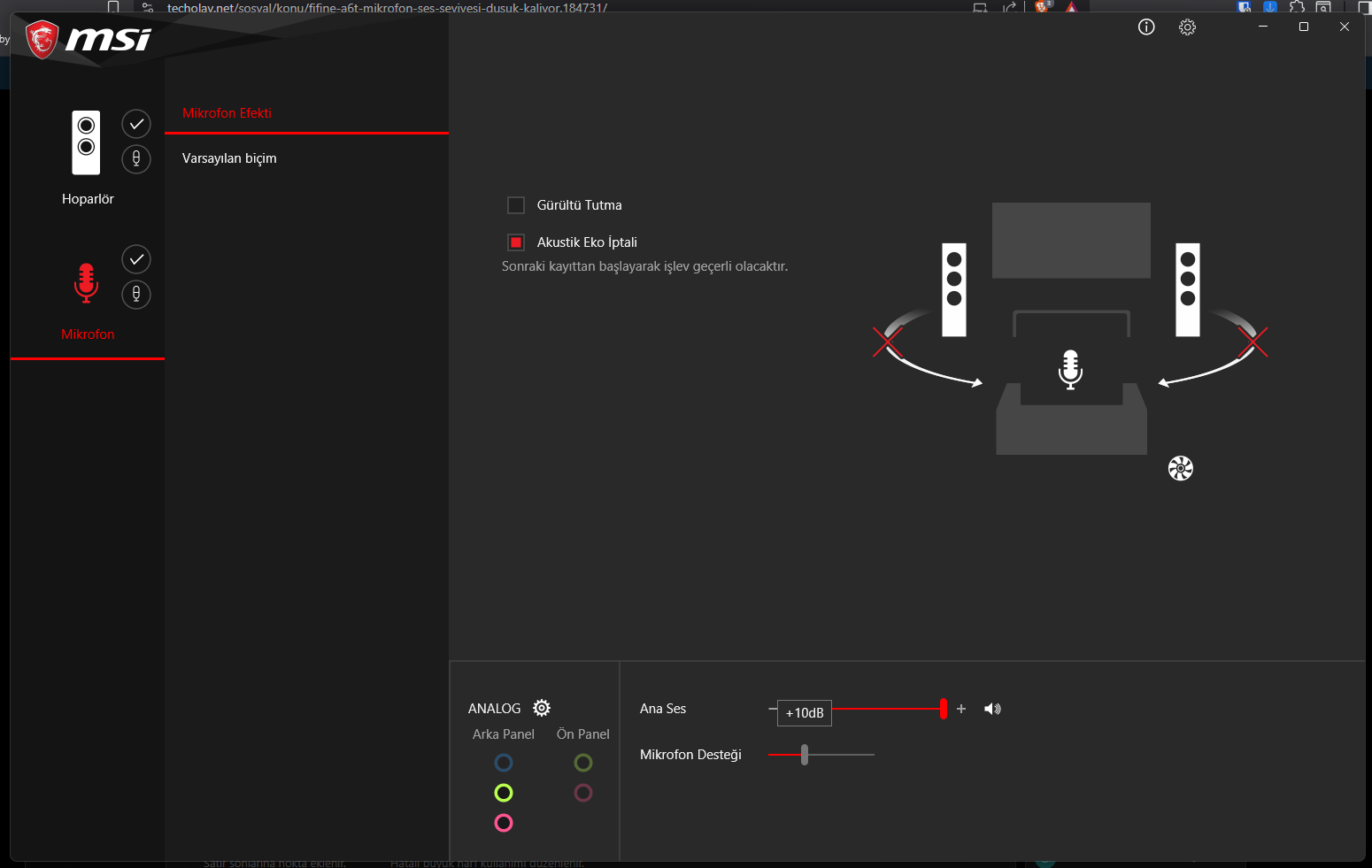
Task: Click the minus to lower Ana Ses
Action: [773, 709]
